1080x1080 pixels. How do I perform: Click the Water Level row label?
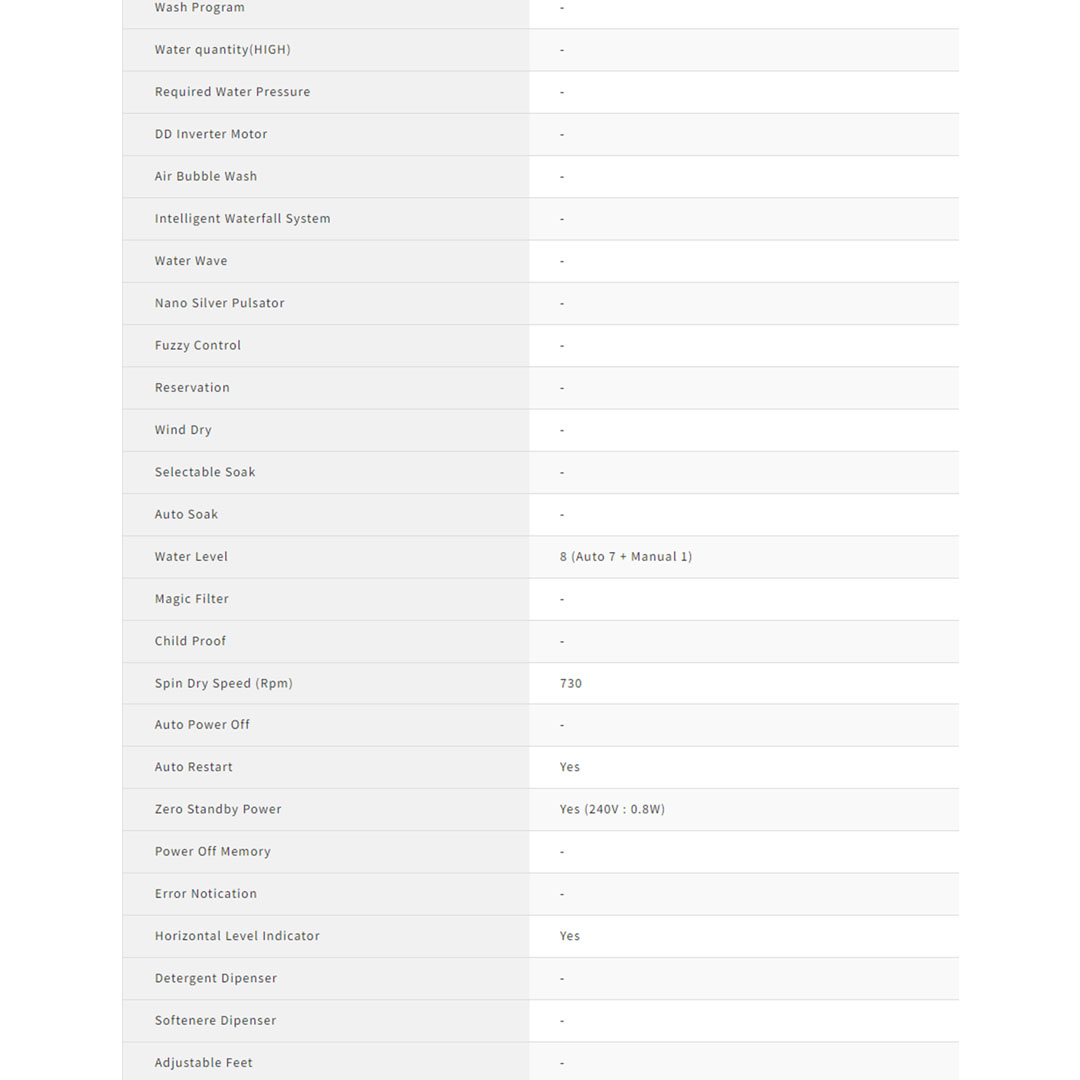191,557
